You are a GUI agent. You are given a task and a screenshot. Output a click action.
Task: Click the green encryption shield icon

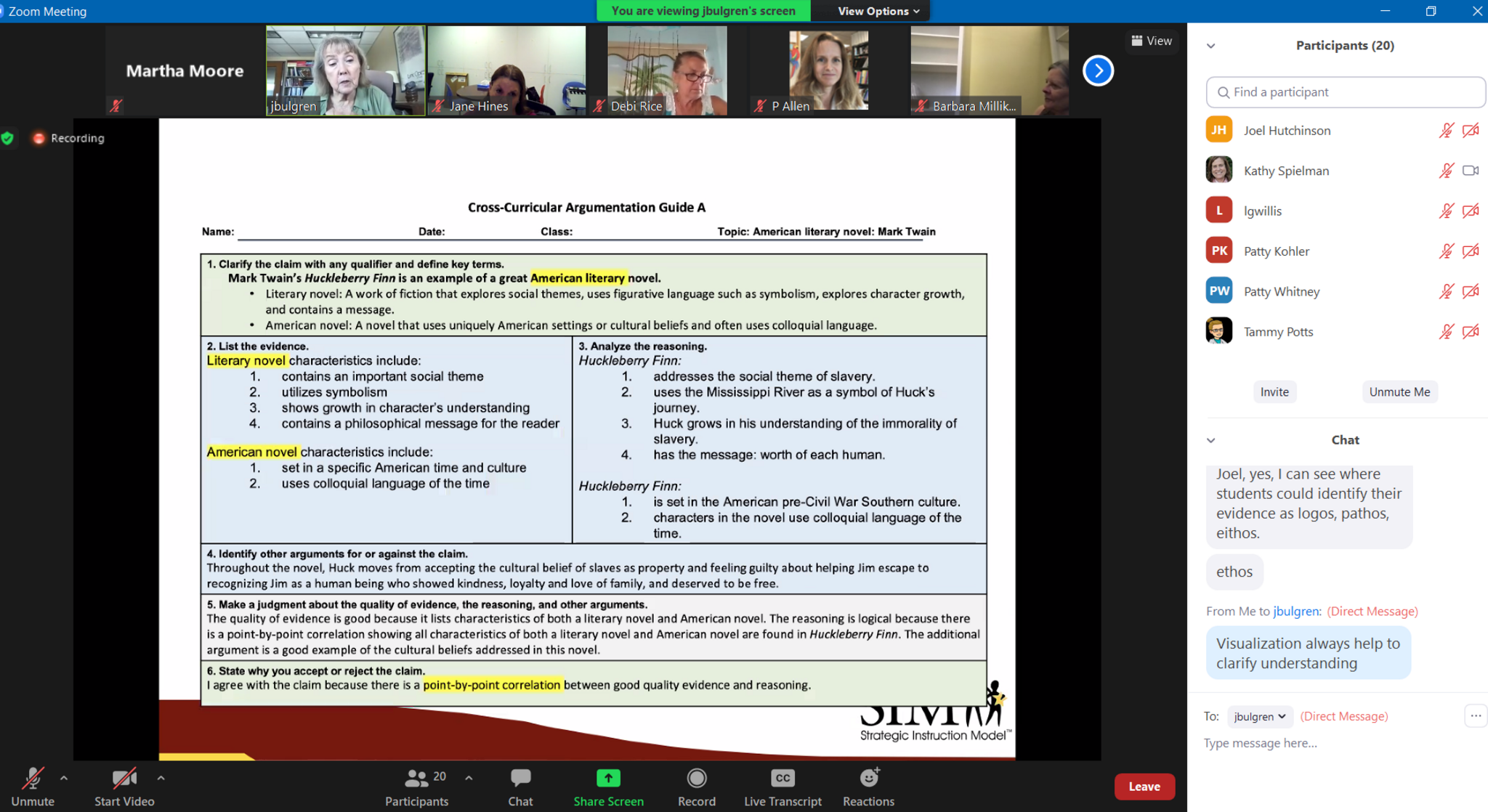tap(8, 138)
